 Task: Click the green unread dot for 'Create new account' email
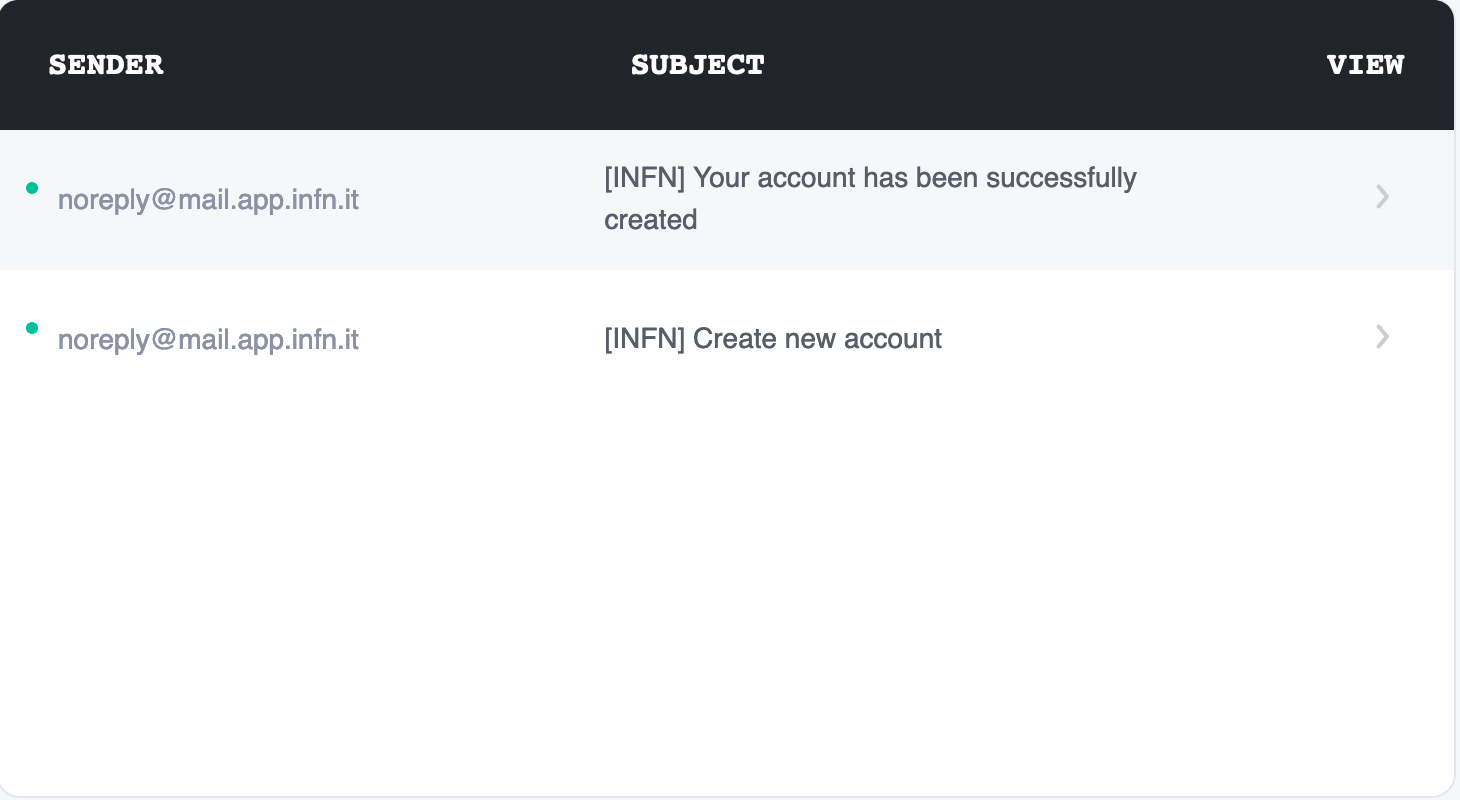click(x=32, y=328)
